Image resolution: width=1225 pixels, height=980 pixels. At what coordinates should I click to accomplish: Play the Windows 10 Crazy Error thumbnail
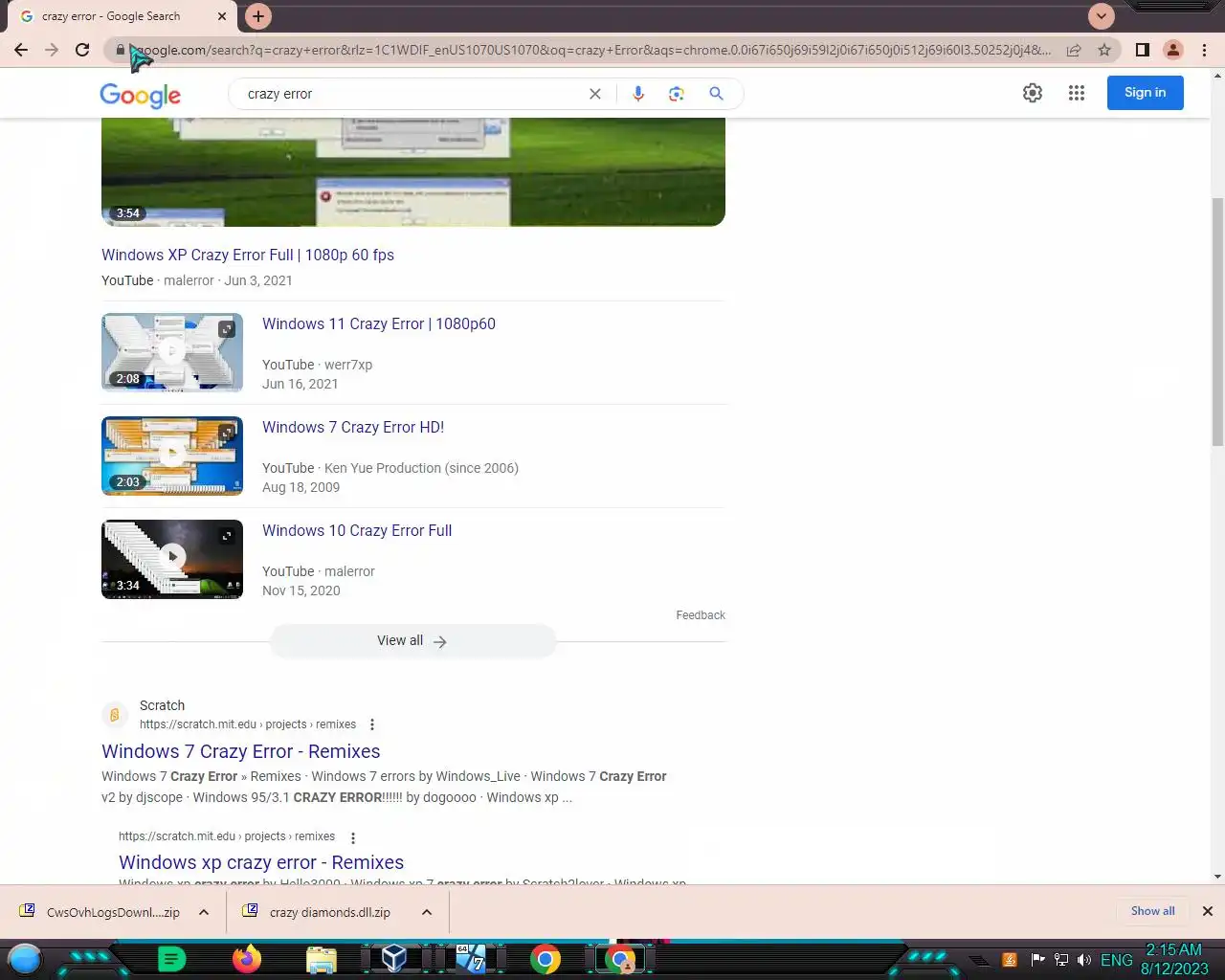pyautogui.click(x=172, y=559)
